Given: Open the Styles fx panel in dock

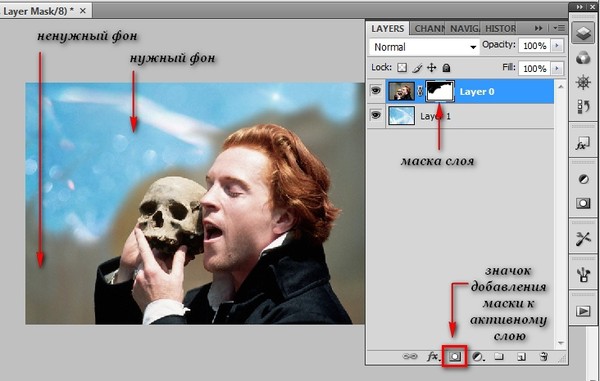Looking at the screenshot, I should click(x=583, y=144).
